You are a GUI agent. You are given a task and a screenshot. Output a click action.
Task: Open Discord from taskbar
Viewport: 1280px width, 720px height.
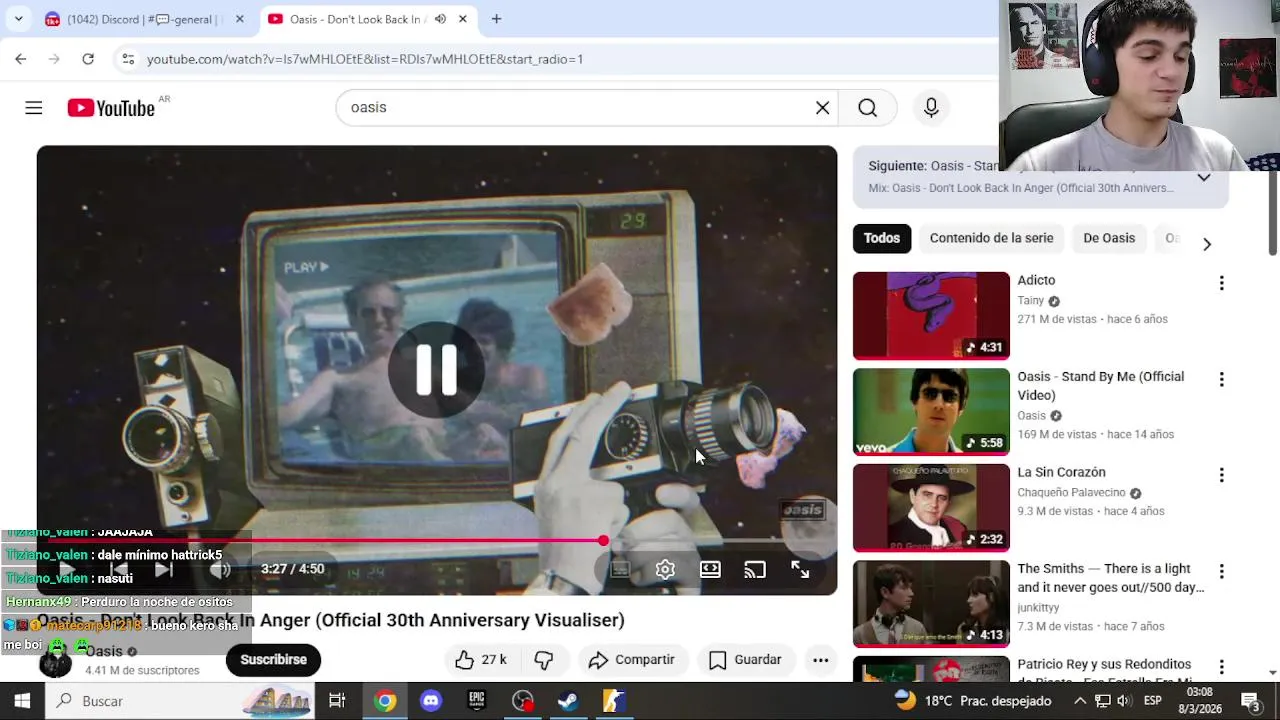431,701
